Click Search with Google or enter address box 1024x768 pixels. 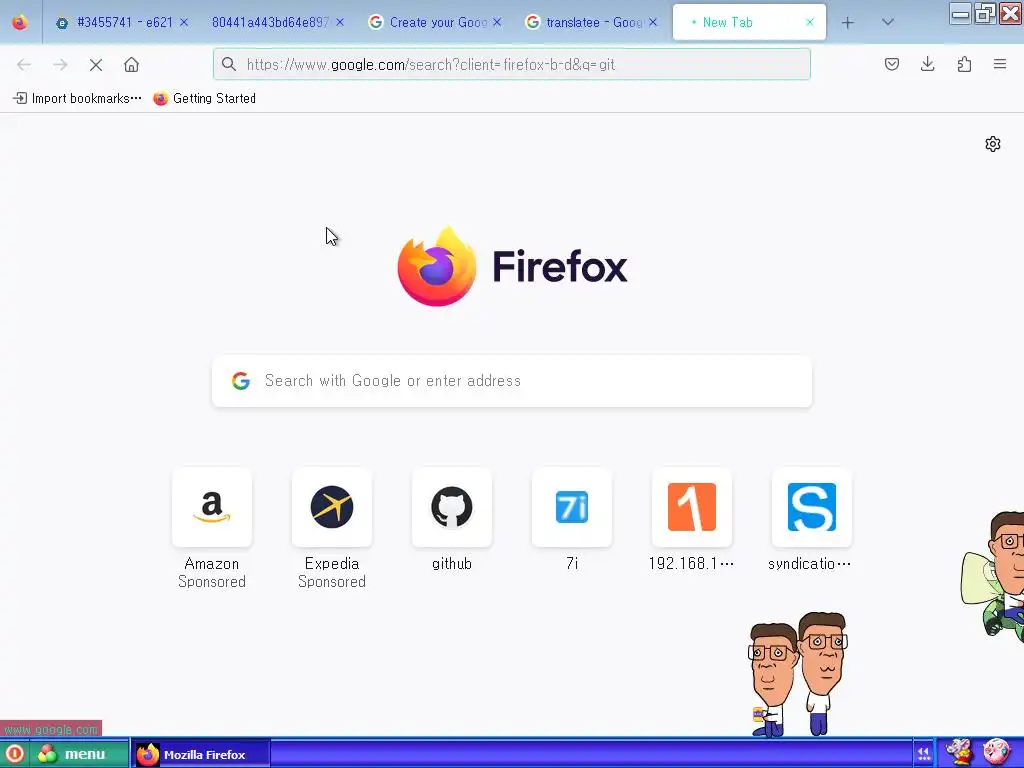tap(512, 381)
